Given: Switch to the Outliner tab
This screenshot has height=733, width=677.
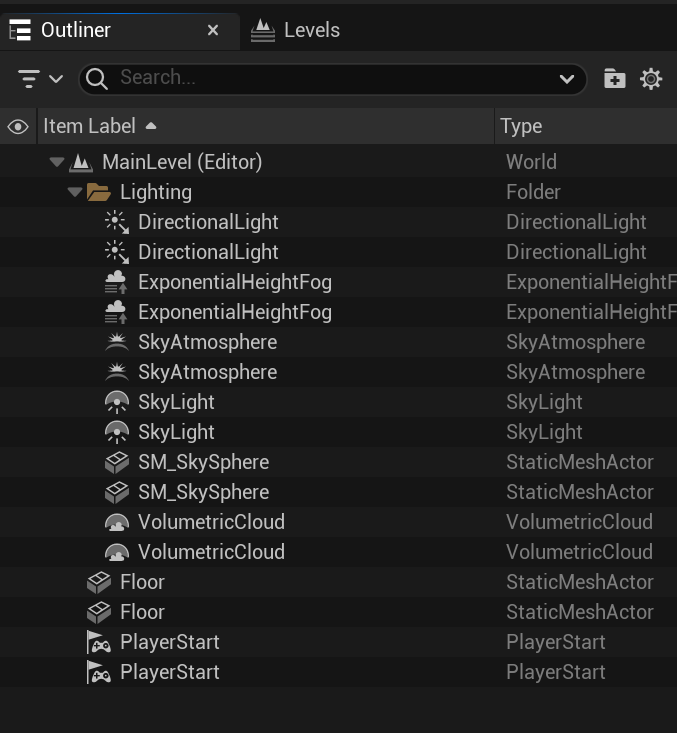Looking at the screenshot, I should coord(120,31).
